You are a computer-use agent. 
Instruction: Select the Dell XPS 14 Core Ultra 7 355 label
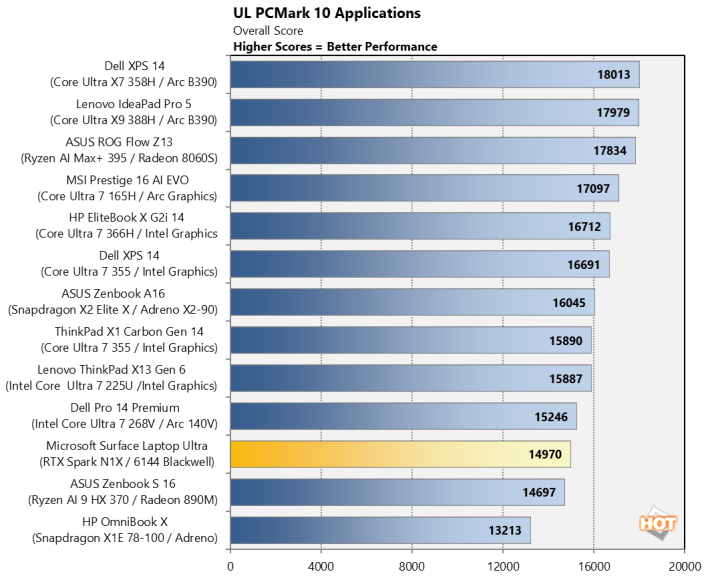click(129, 264)
